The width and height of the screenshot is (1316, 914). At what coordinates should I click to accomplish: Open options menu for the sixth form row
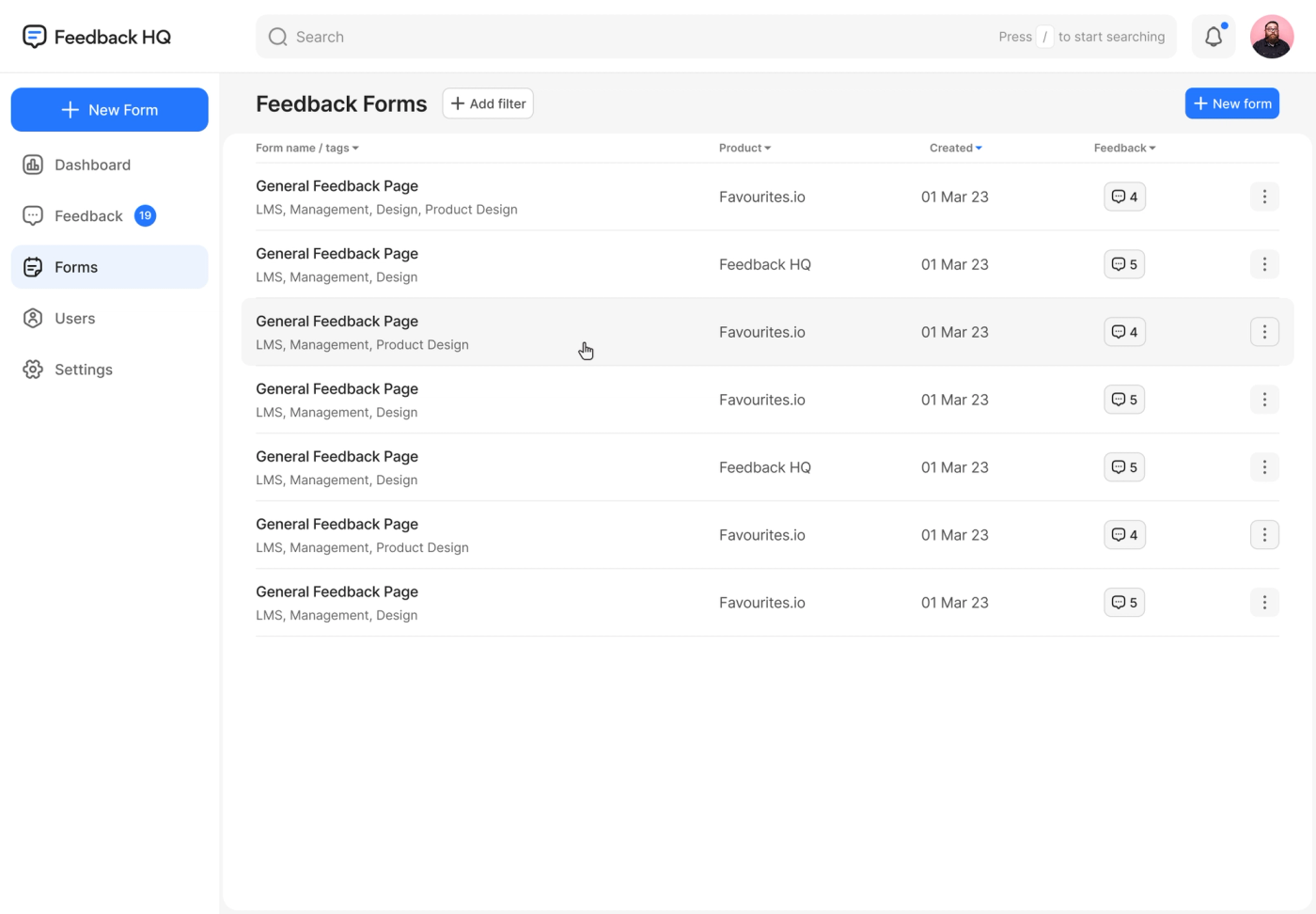click(x=1264, y=535)
